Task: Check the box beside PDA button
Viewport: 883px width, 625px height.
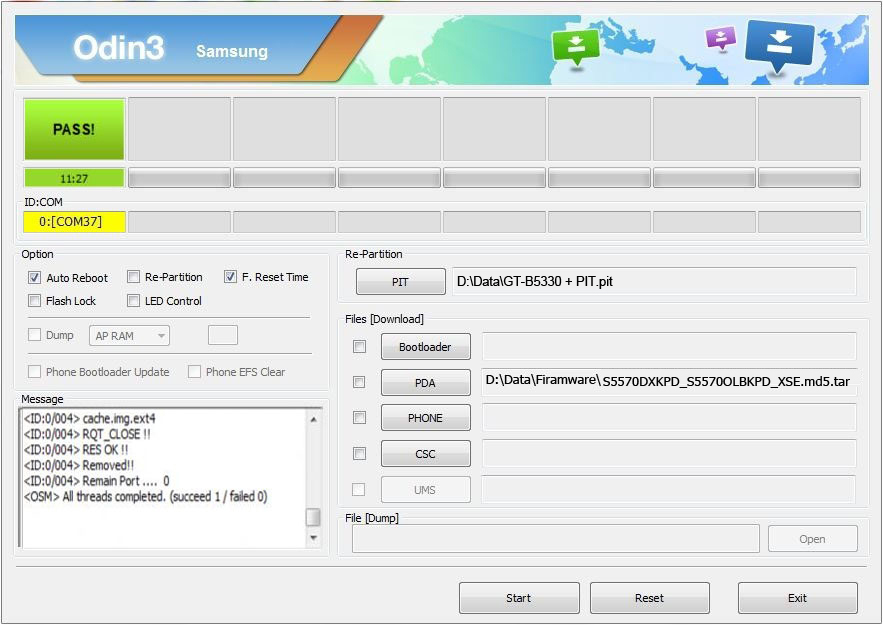Action: 359,382
